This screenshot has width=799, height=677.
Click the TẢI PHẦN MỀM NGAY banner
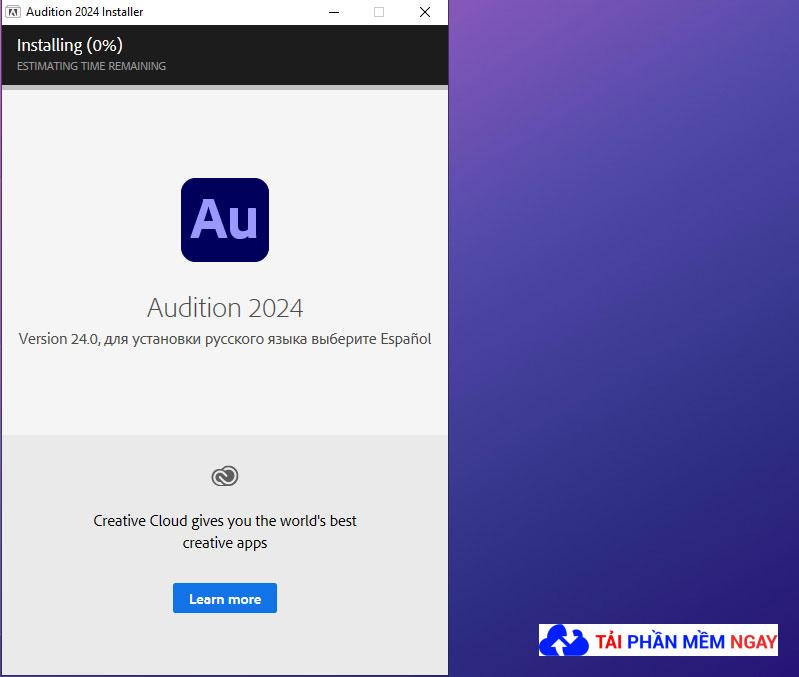point(658,640)
